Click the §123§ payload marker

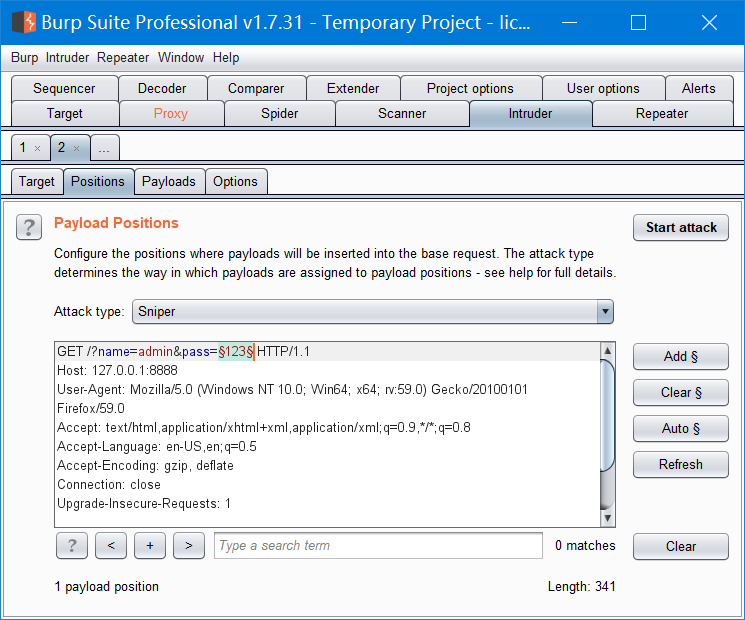tap(236, 352)
